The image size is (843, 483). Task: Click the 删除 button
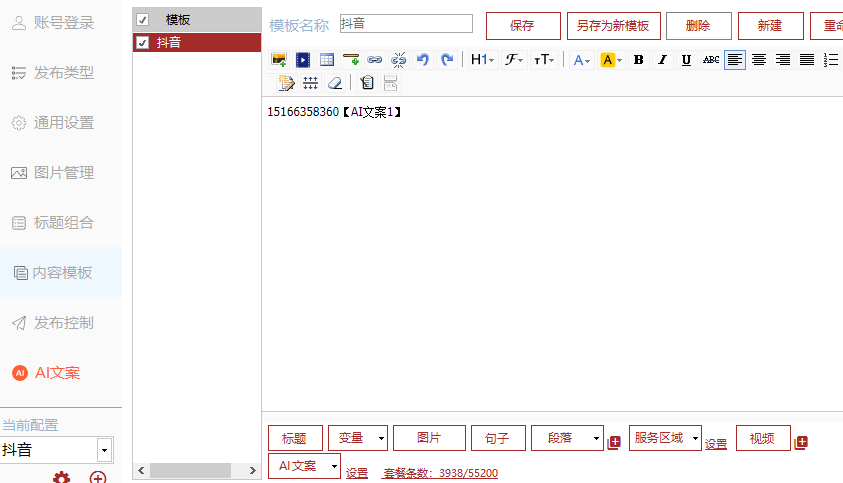(698, 26)
